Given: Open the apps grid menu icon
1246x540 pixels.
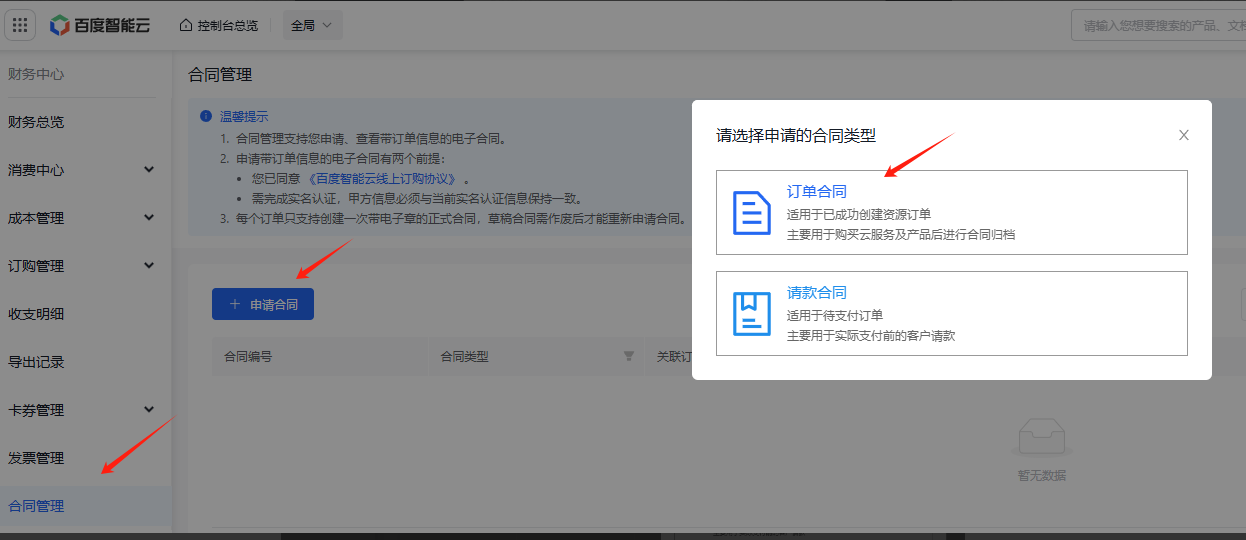Looking at the screenshot, I should coord(21,25).
